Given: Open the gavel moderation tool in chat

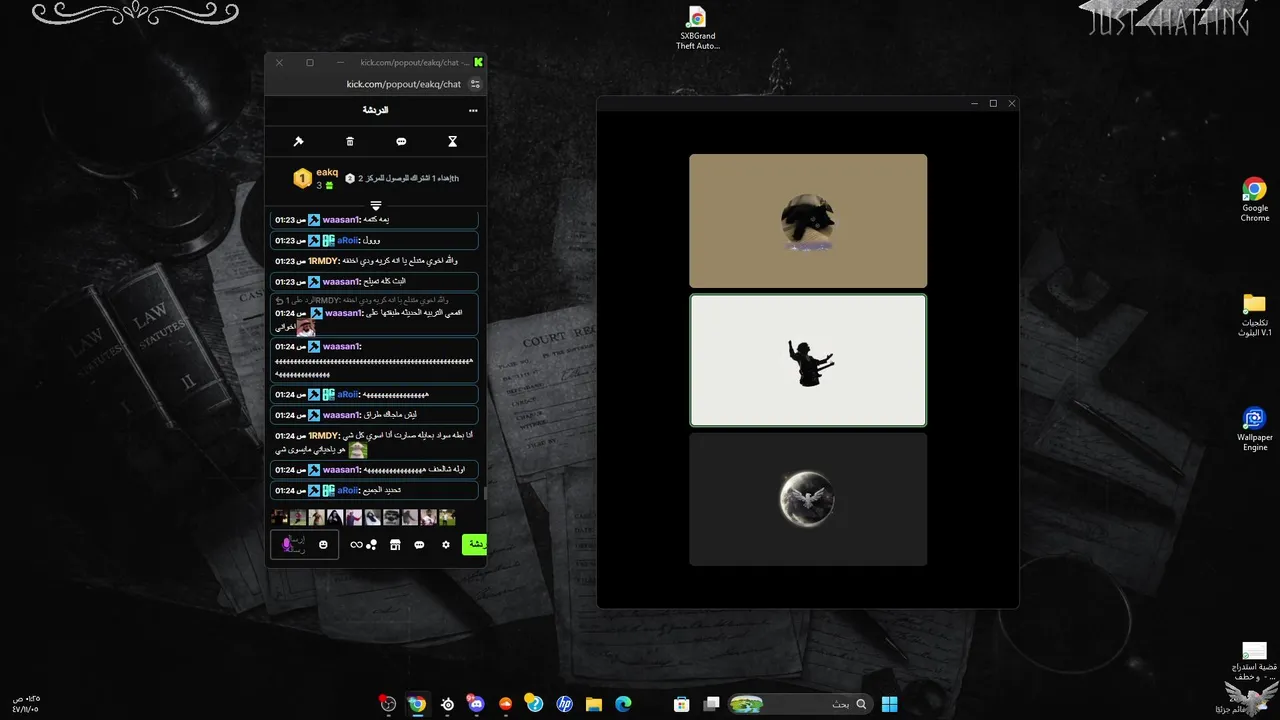Looking at the screenshot, I should click(298, 142).
